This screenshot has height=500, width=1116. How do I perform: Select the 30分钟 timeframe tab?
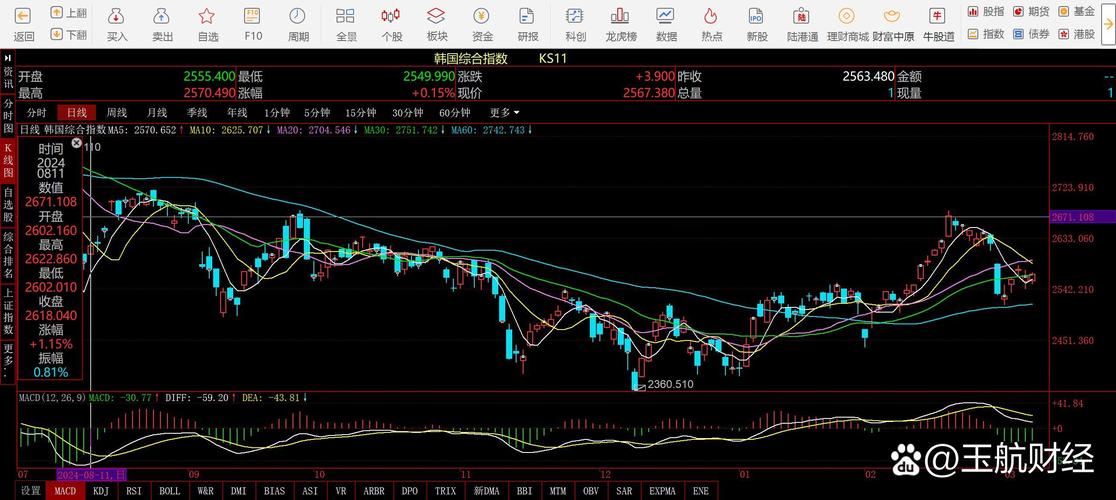click(x=407, y=112)
